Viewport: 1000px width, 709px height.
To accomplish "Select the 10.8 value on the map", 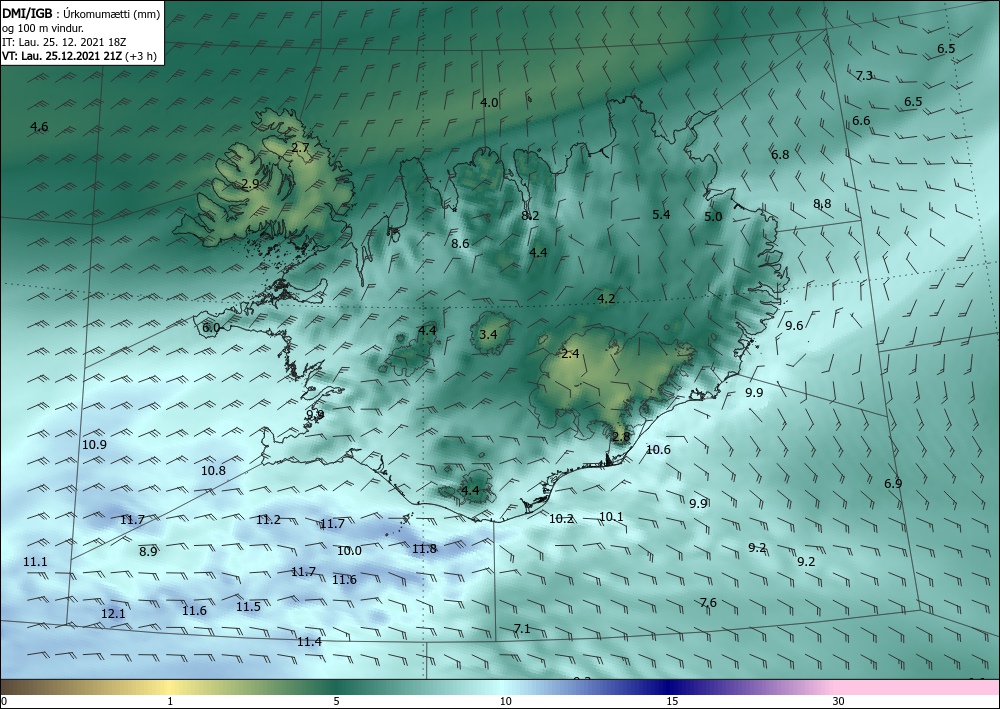I will point(213,471).
